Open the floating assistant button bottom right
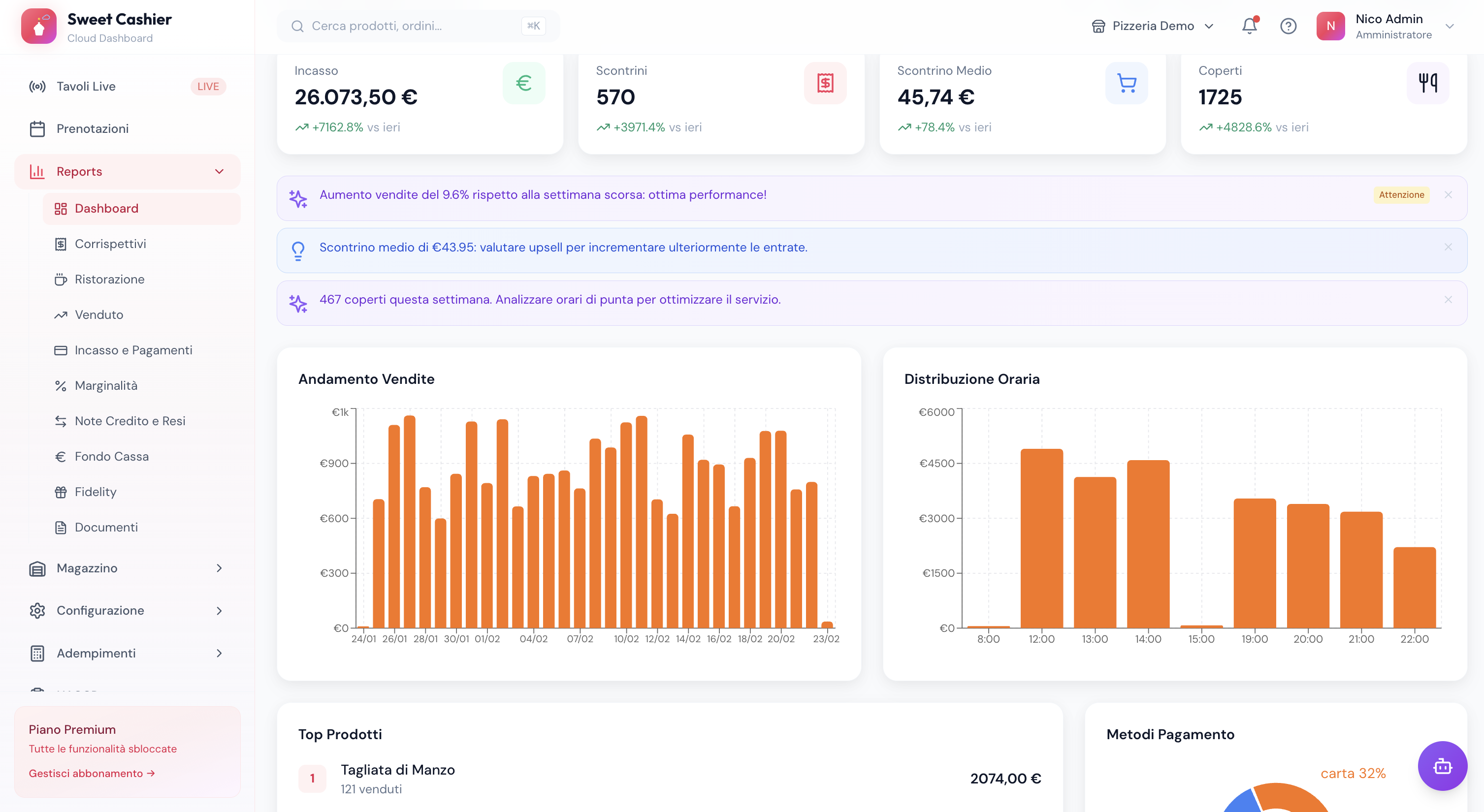The image size is (1484, 812). 1442,766
